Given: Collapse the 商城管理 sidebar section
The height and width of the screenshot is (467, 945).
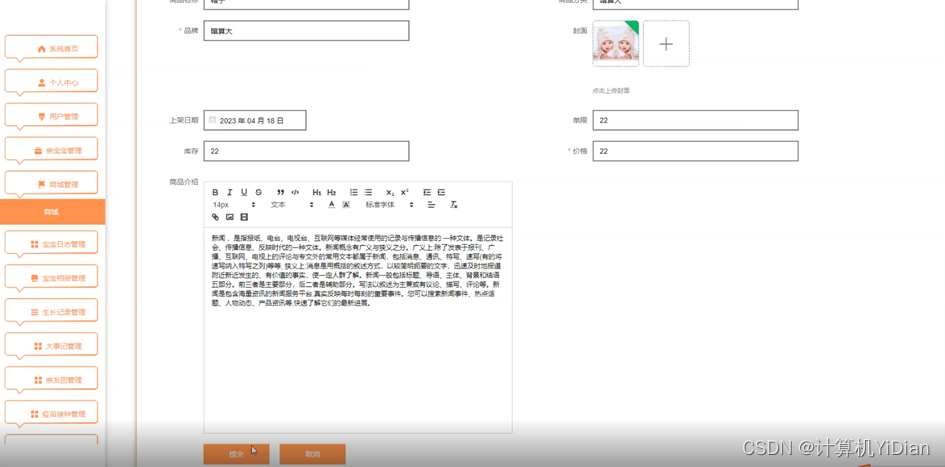Looking at the screenshot, I should click(51, 184).
